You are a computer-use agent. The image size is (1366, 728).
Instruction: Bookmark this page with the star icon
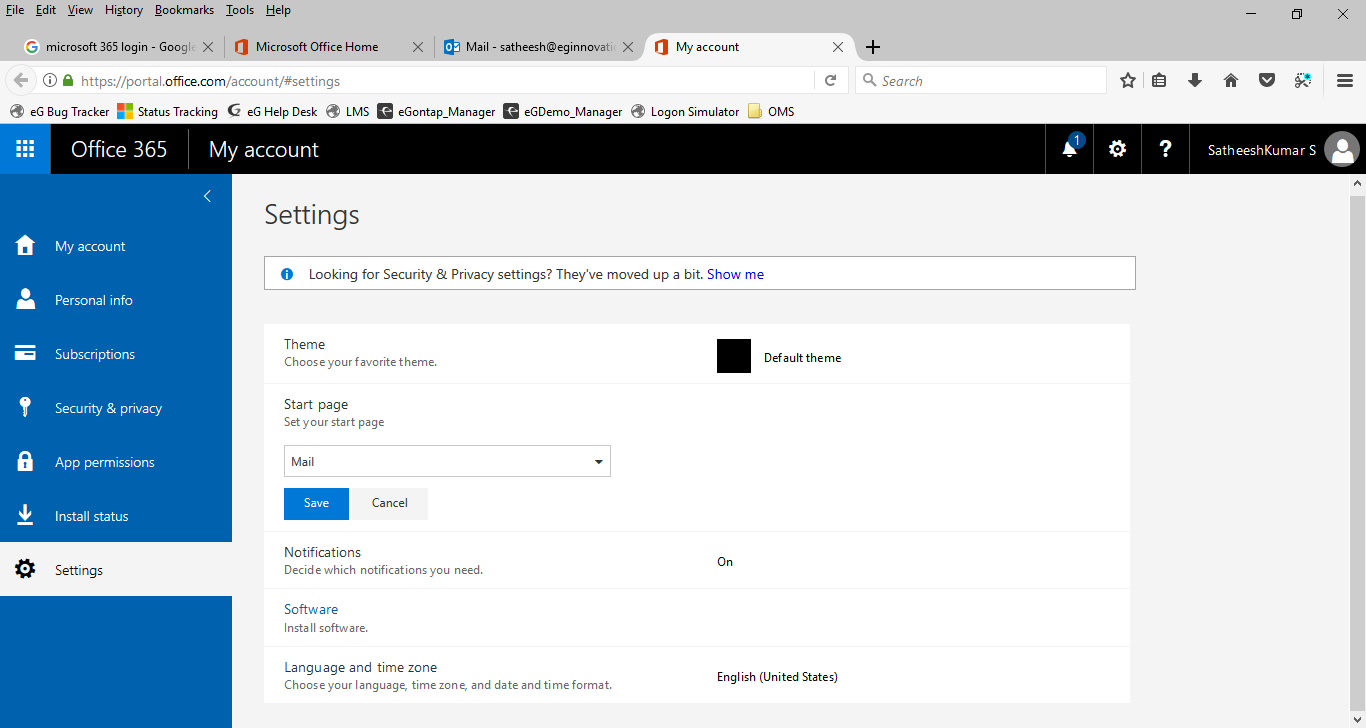(1128, 81)
